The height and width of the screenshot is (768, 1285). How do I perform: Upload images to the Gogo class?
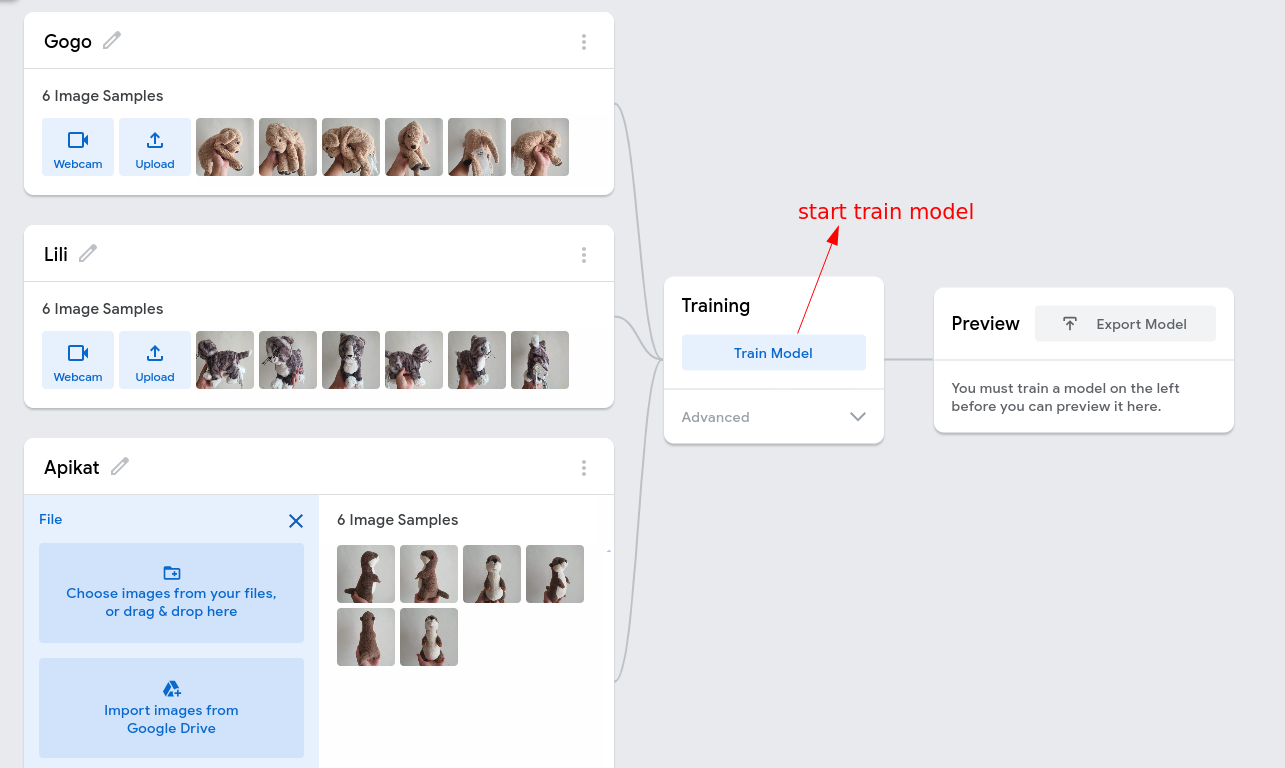coord(155,147)
